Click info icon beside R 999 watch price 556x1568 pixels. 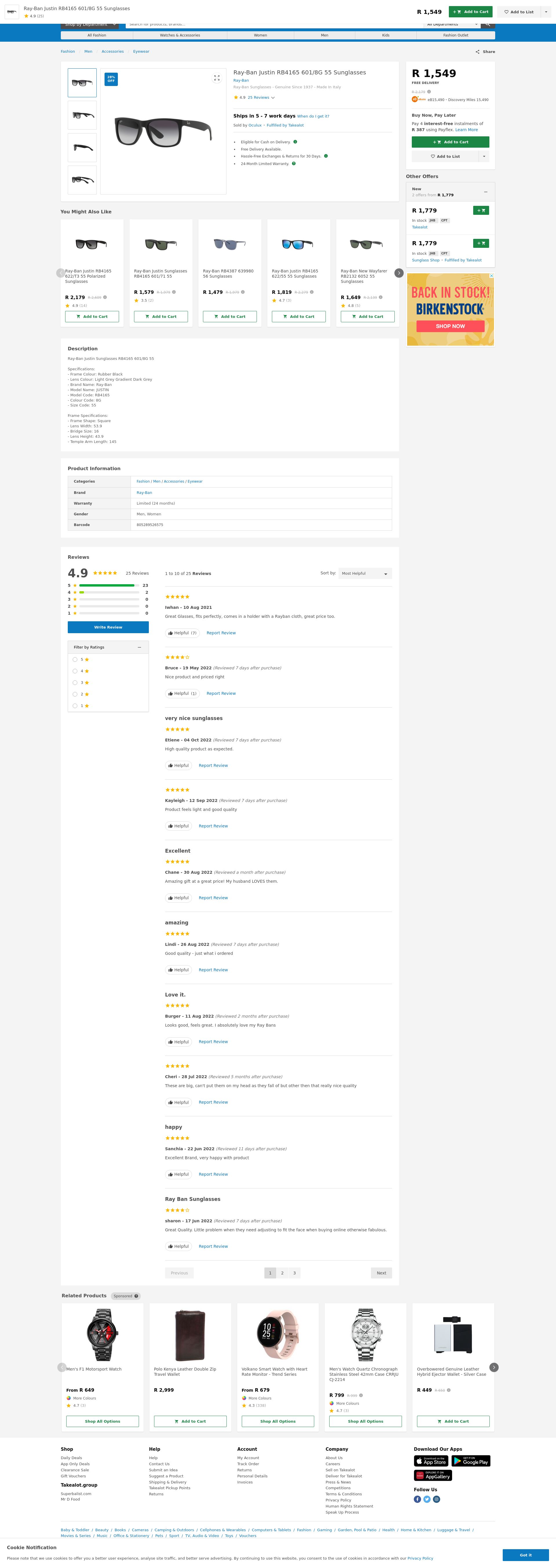point(361,1395)
